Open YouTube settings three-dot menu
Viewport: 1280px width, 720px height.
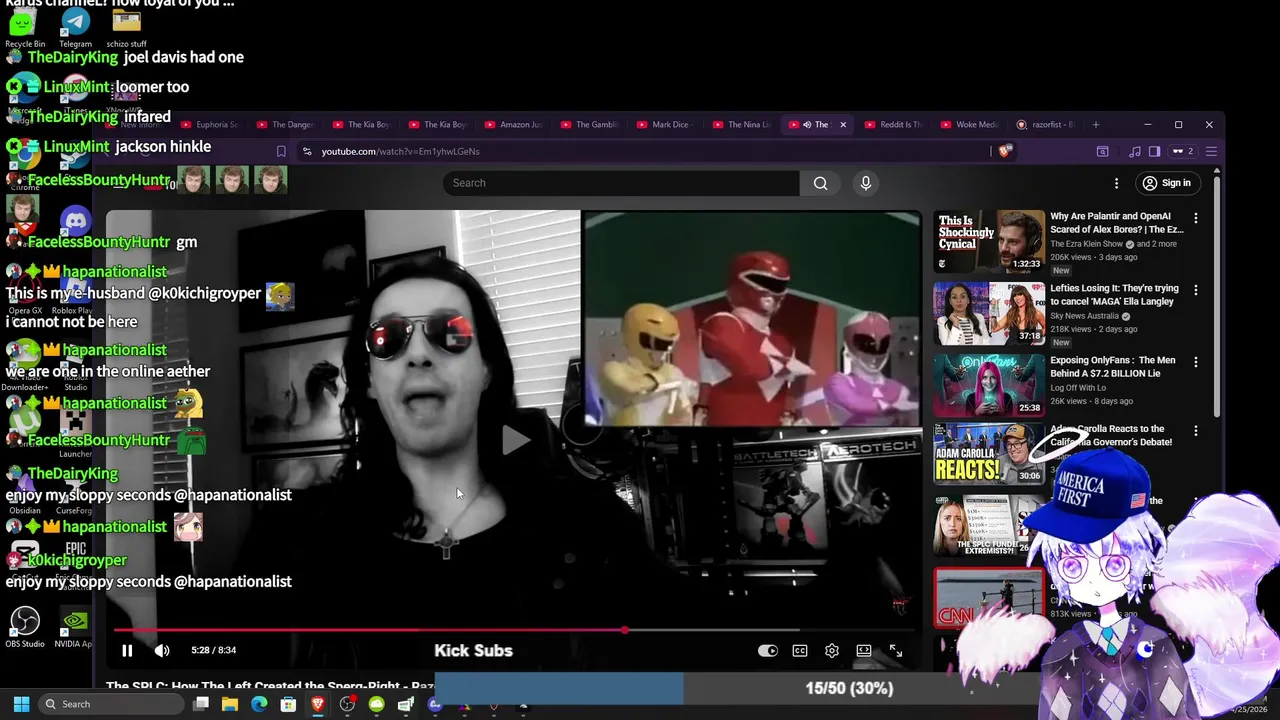(1116, 183)
